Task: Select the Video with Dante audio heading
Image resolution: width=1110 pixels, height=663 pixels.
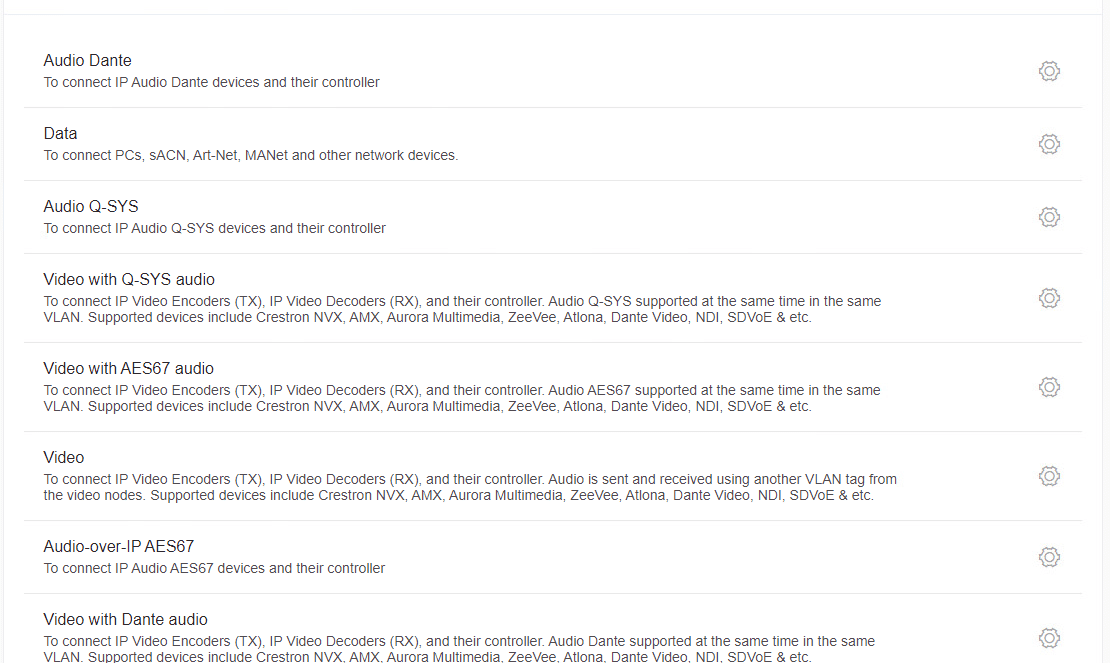Action: [x=125, y=619]
